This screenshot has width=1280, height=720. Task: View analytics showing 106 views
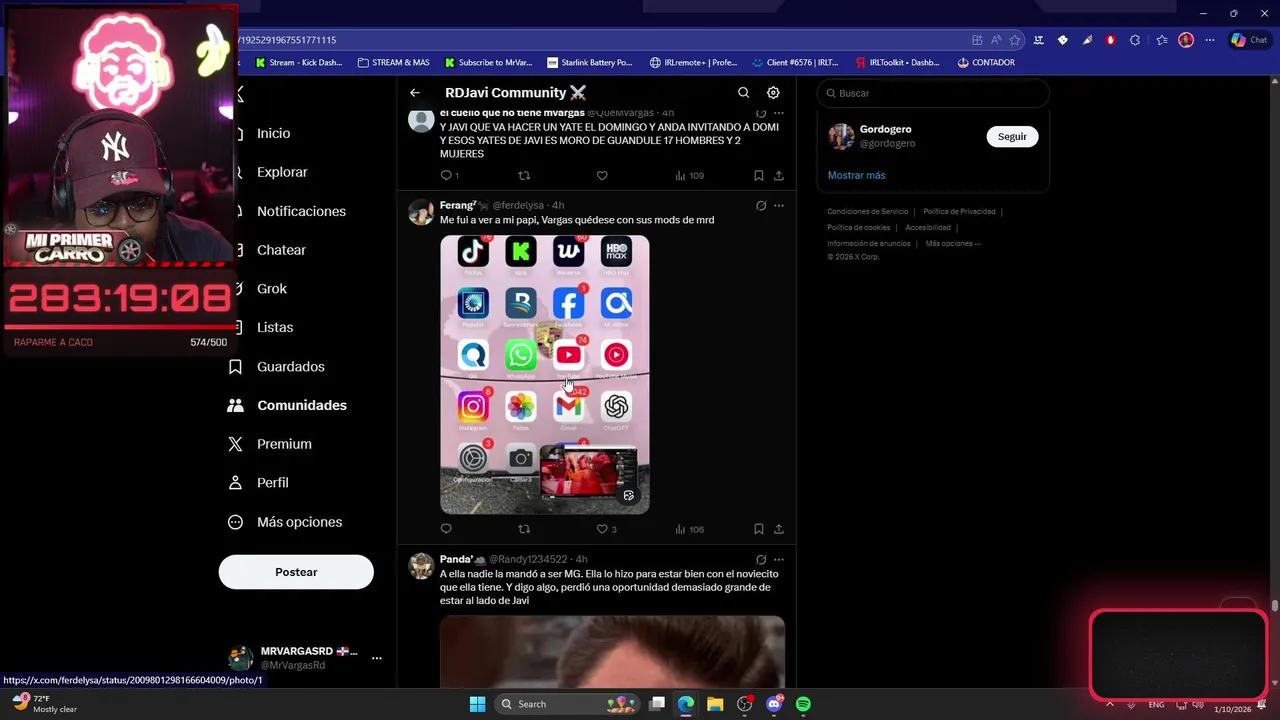click(x=689, y=529)
